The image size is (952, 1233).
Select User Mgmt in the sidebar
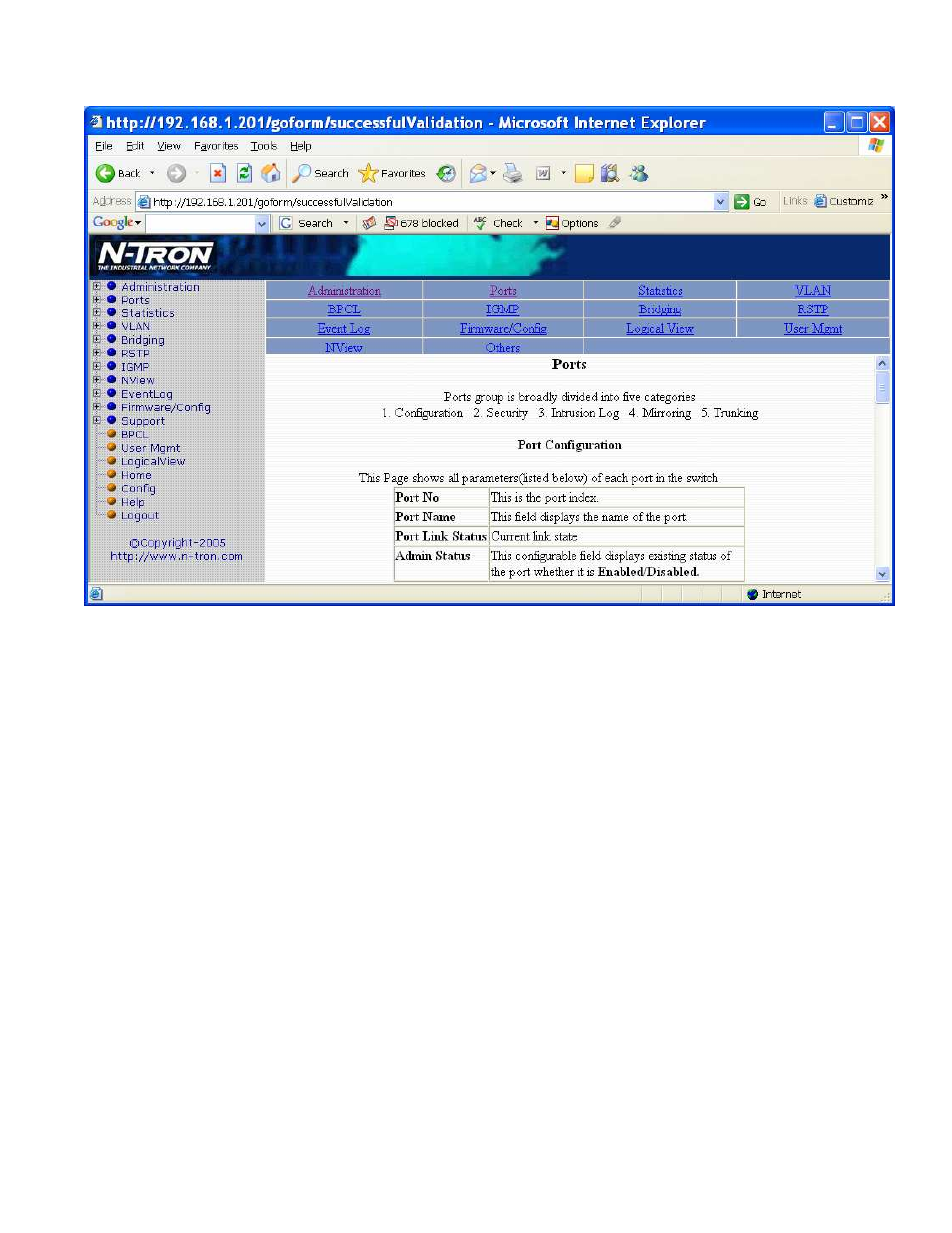click(x=151, y=448)
